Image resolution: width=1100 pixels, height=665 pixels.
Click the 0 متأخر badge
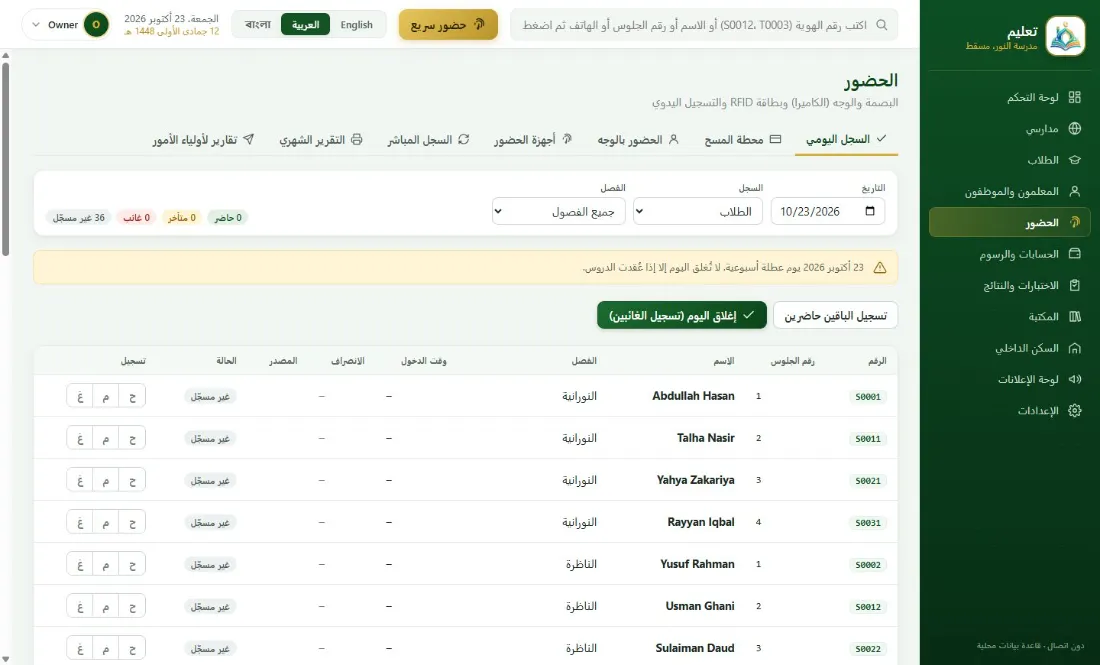pyautogui.click(x=182, y=217)
